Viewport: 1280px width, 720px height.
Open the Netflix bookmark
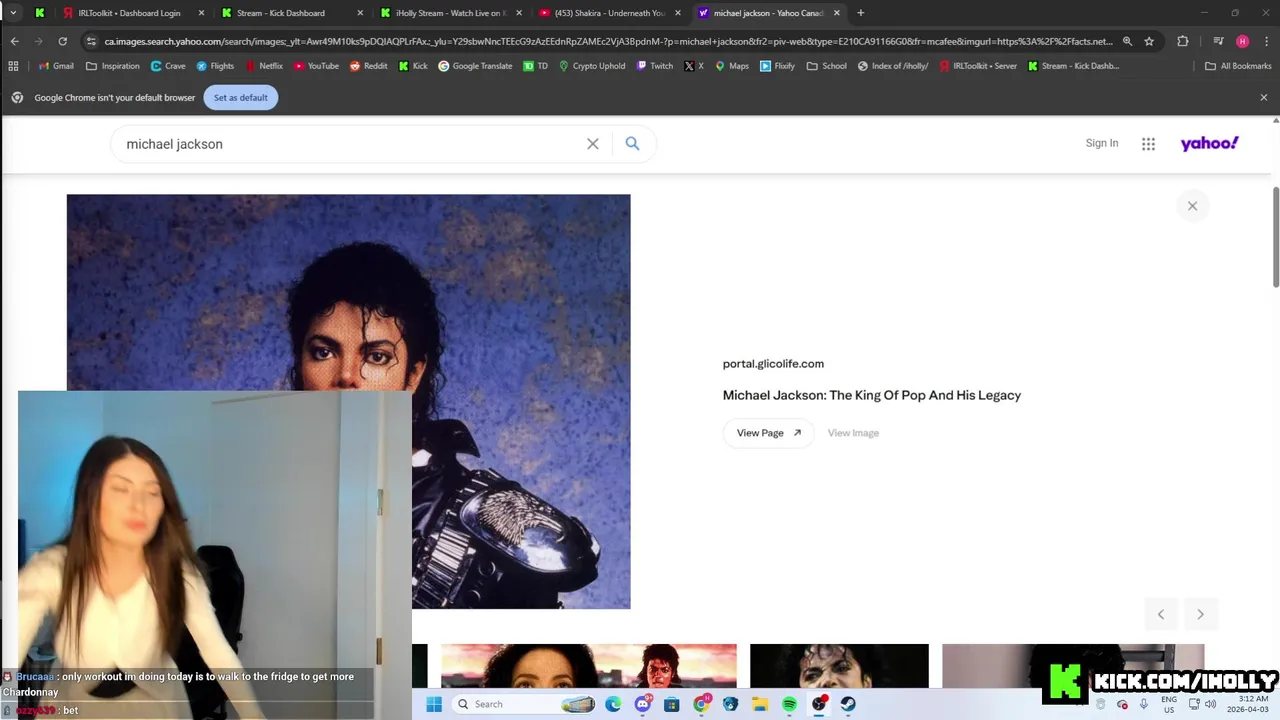point(264,66)
